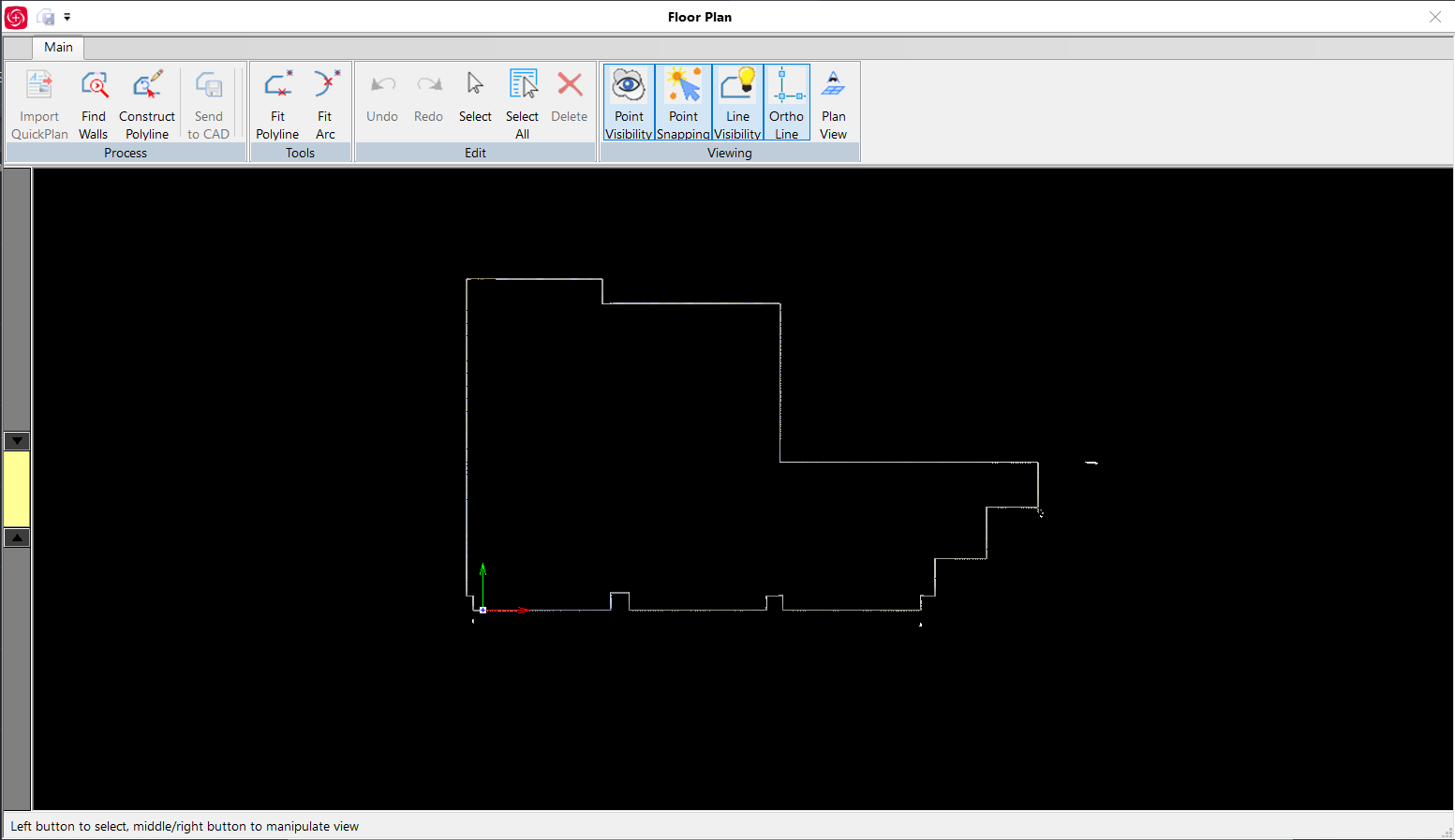Toggle the Ortho Line mode
This screenshot has height=840, width=1455.
(786, 103)
